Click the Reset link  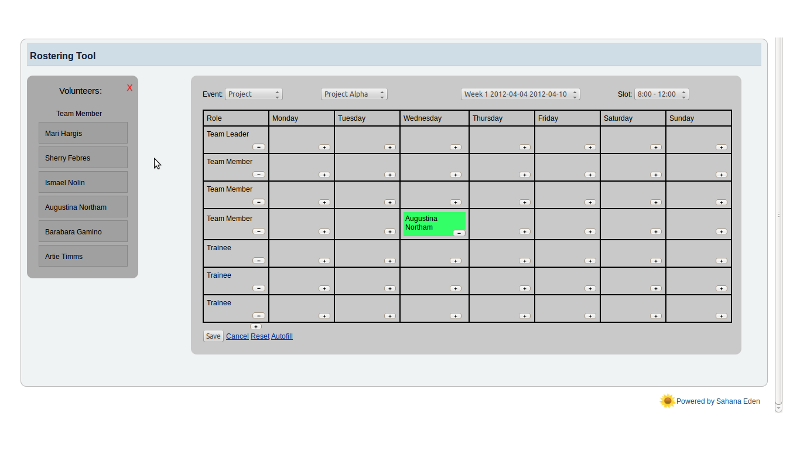(x=260, y=336)
